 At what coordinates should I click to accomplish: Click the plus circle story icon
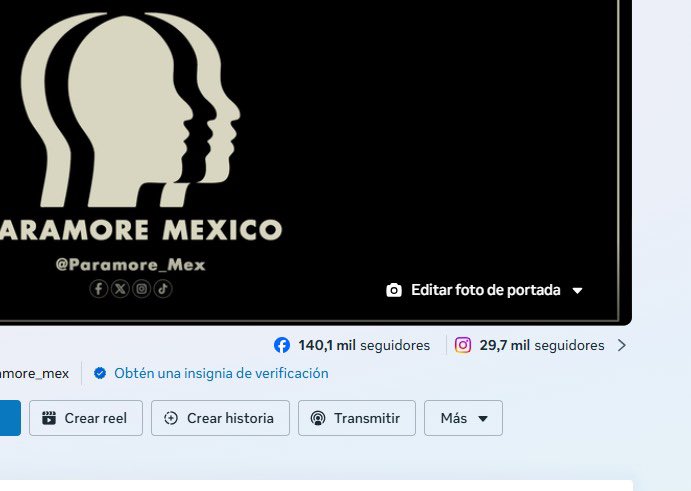171,418
